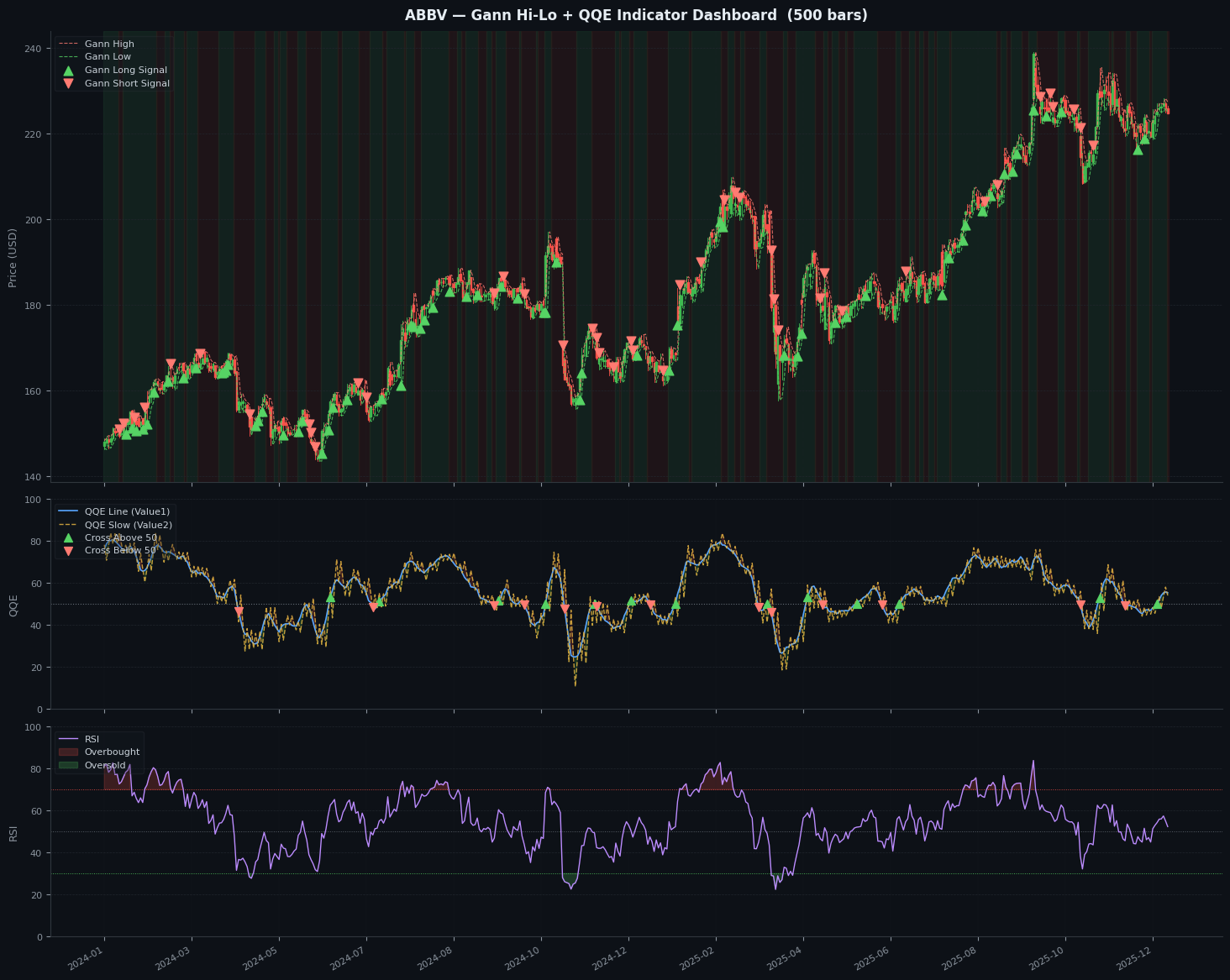Click the dashed line icon beside Gann Low

click(x=68, y=57)
